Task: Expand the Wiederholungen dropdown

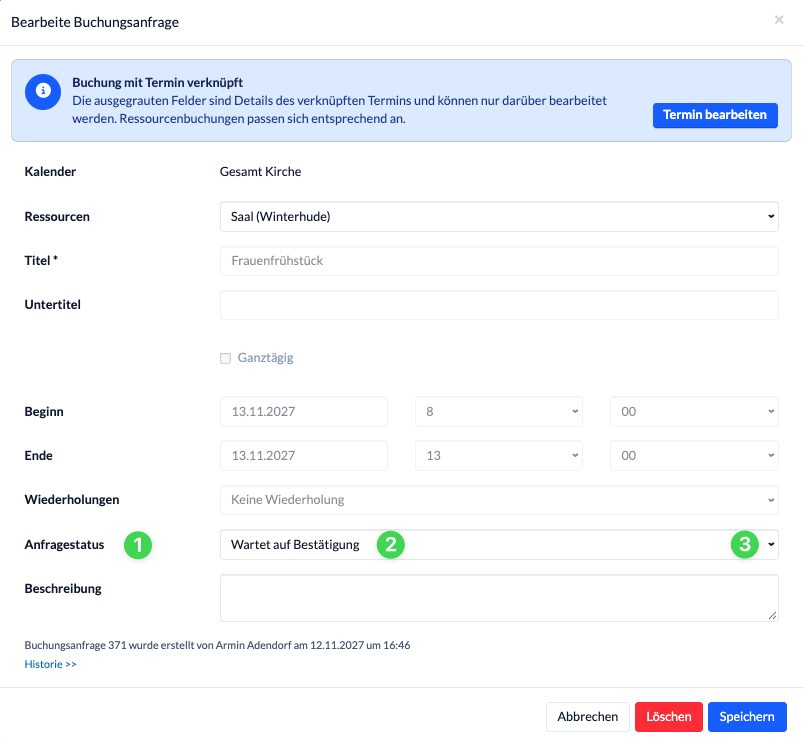Action: (x=499, y=500)
